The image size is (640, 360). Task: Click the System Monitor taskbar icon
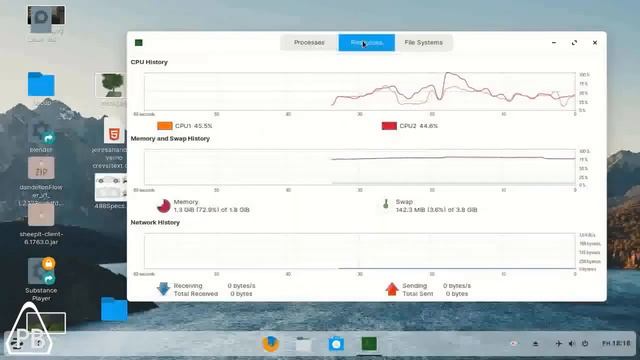(369, 344)
